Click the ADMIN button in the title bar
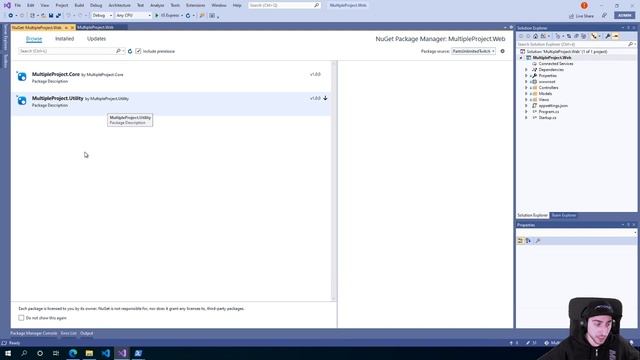Screen dimensions: 640x360 click(624, 15)
